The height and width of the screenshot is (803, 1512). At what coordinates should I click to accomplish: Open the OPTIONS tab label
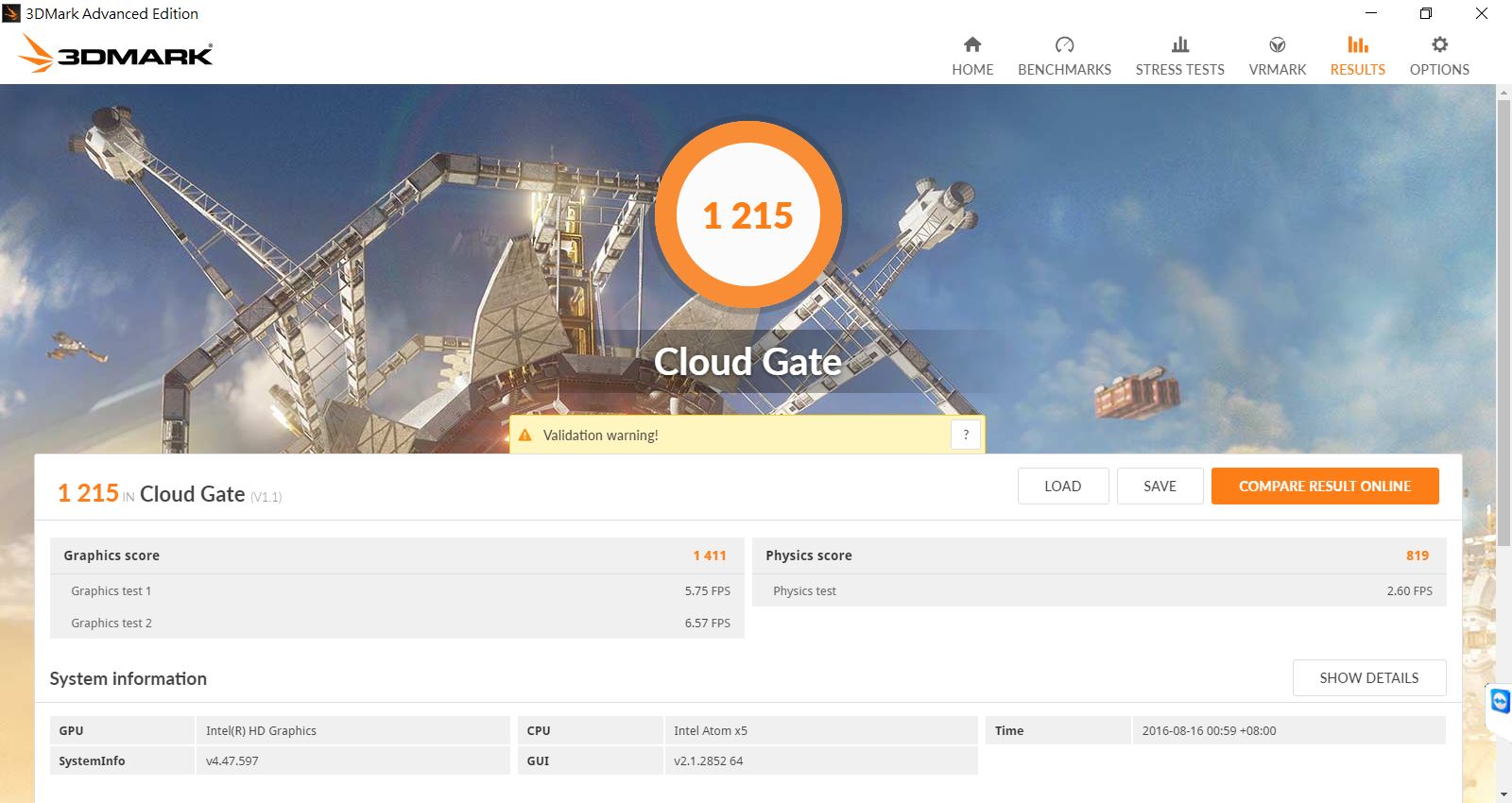point(1439,70)
